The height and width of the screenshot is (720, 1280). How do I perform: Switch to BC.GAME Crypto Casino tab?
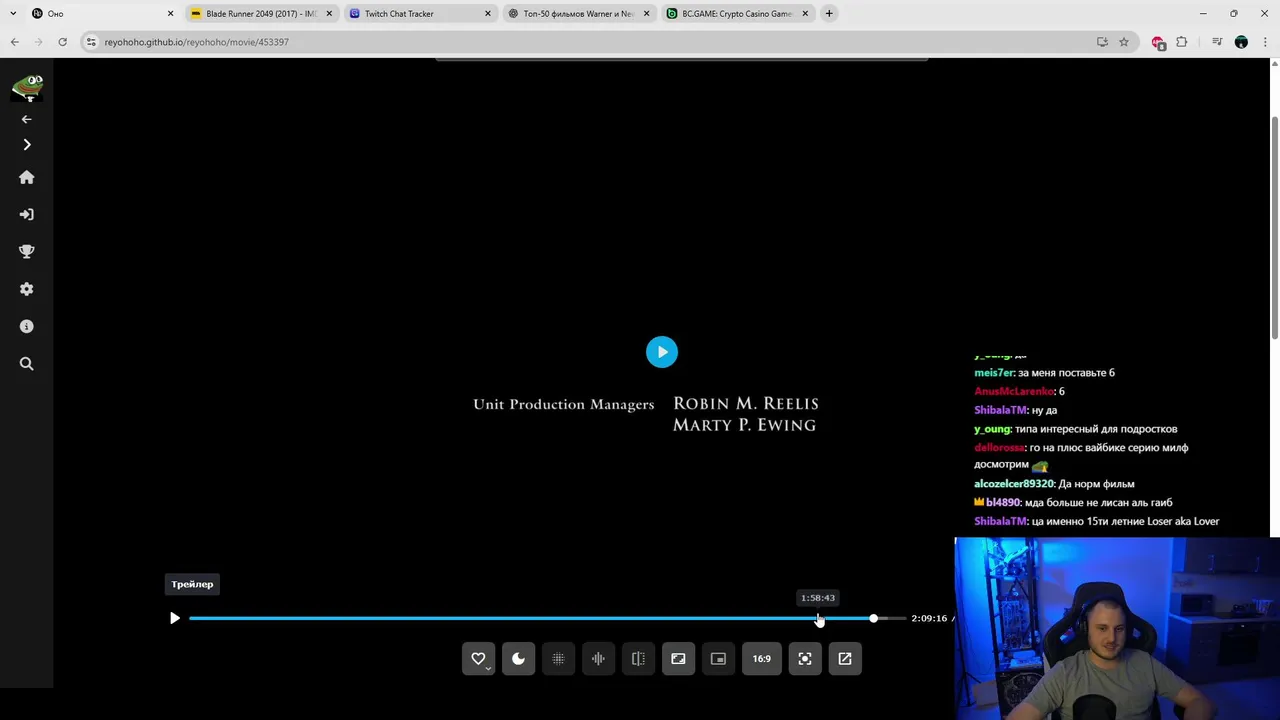[x=737, y=14]
